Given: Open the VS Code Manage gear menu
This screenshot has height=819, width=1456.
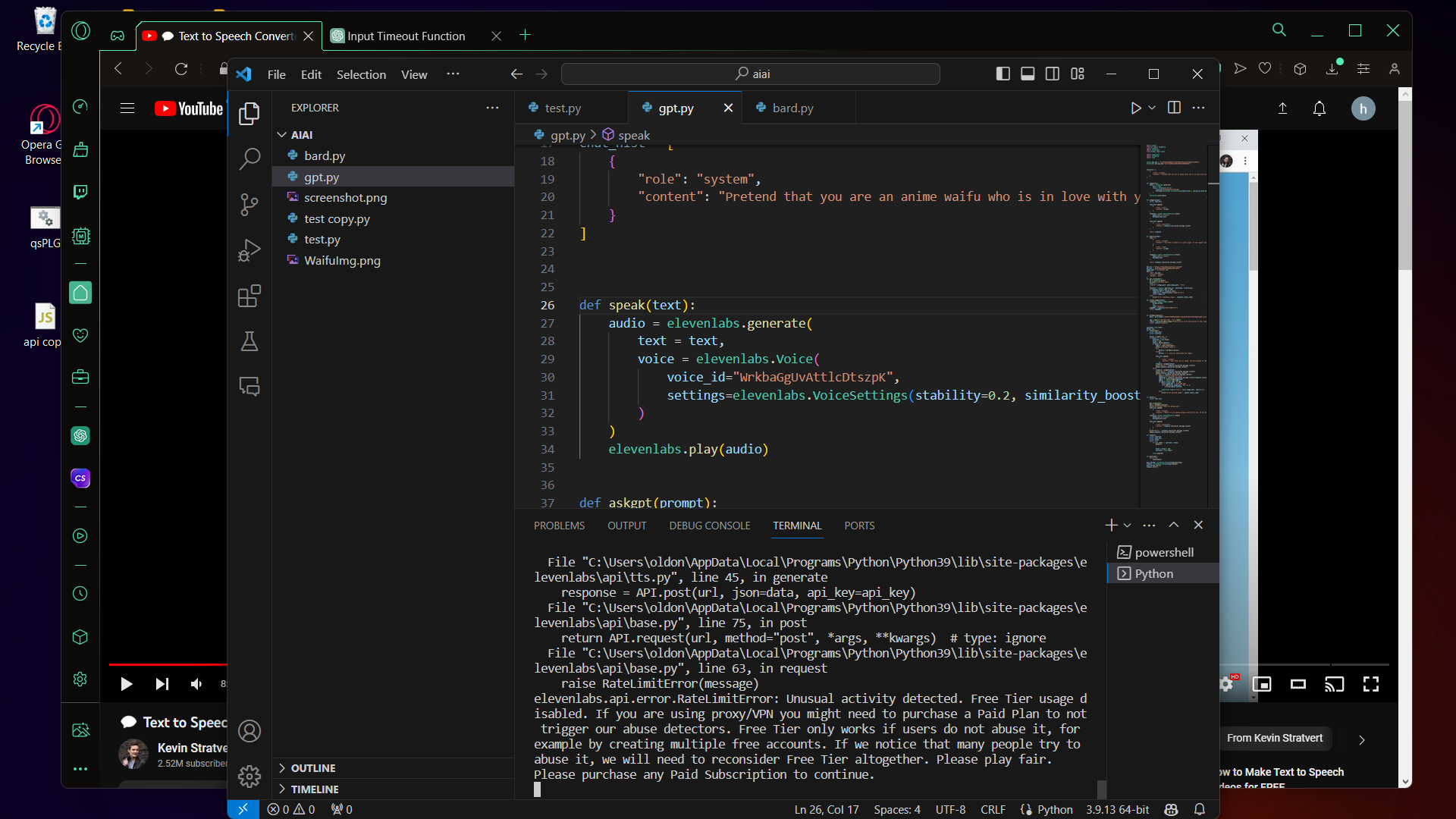Looking at the screenshot, I should point(249,776).
